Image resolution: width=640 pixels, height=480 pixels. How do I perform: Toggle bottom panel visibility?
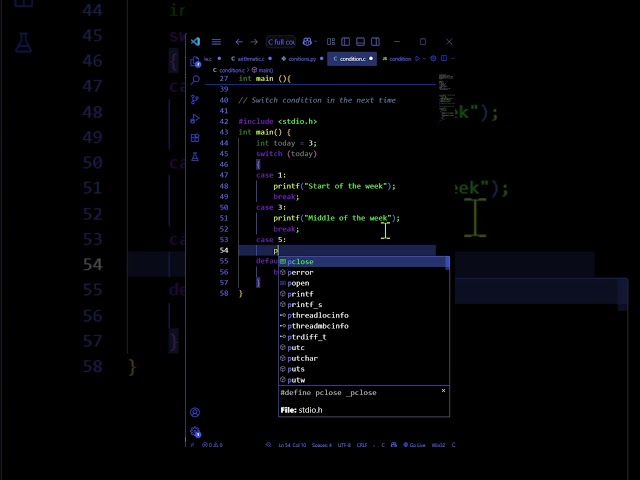(x=360, y=42)
